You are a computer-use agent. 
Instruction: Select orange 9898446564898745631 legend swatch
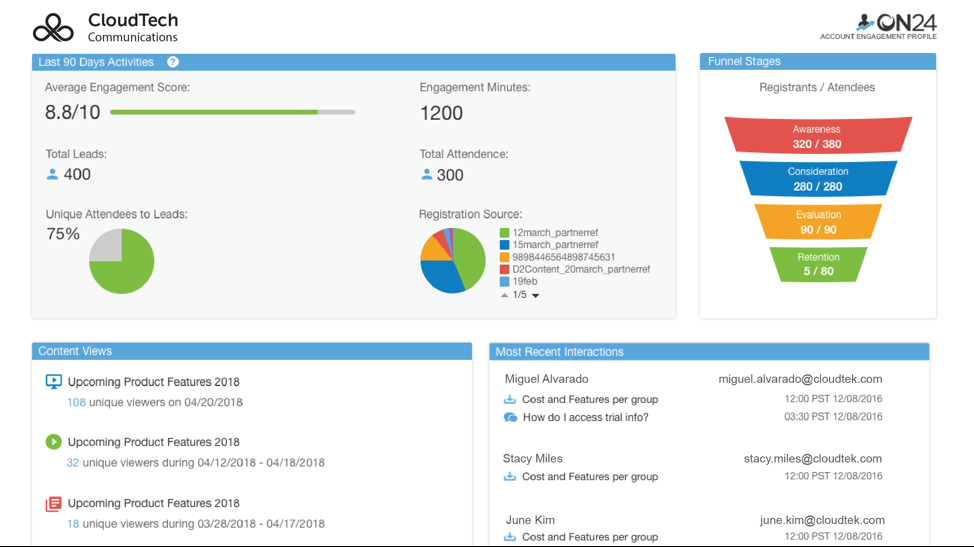click(x=504, y=257)
